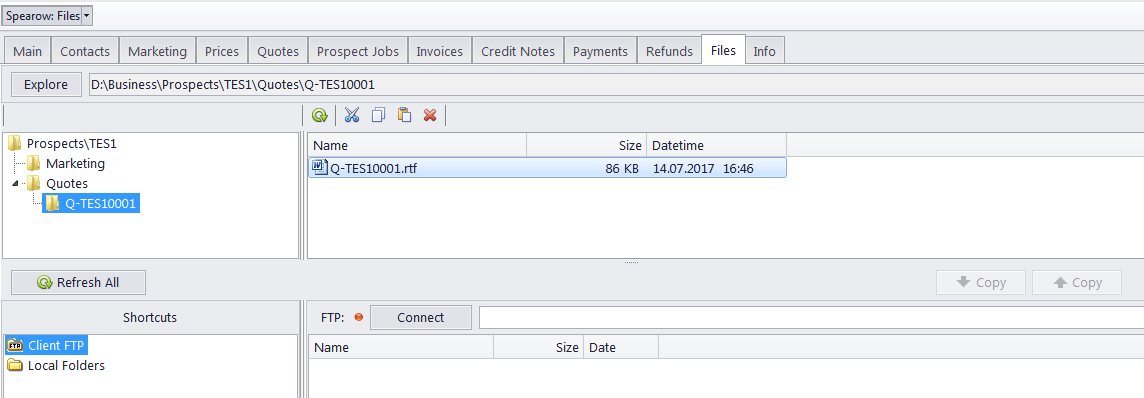The image size is (1144, 398).
Task: Open the Contacts tab
Action: point(85,51)
